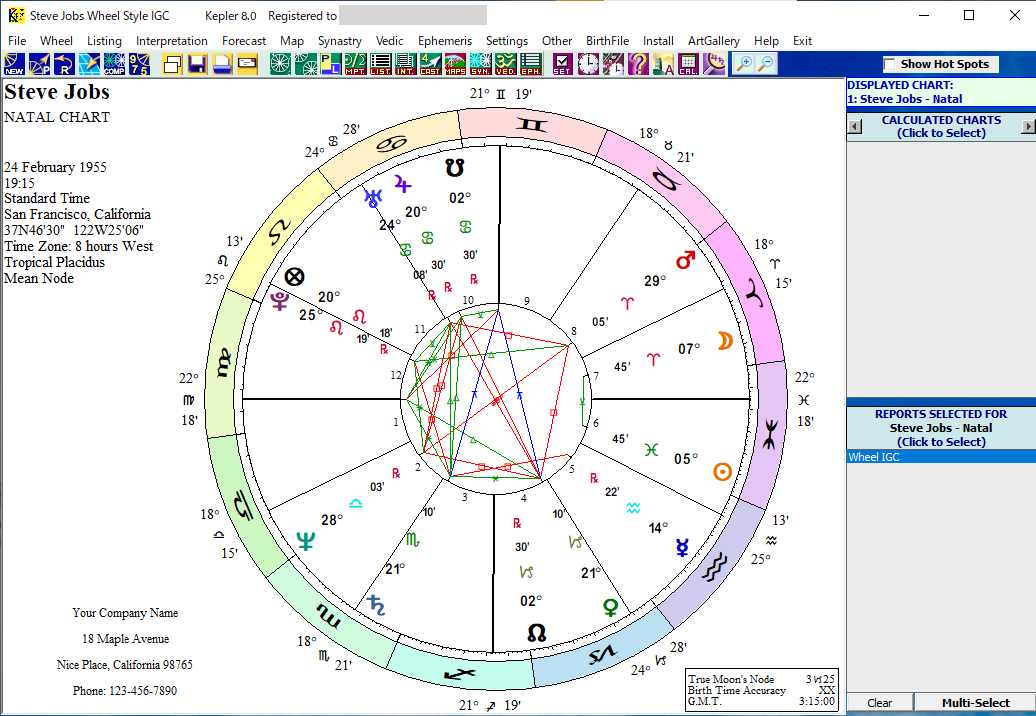Screen dimensions: 1036x716
Task: Click the Exit menu item
Action: click(x=802, y=41)
